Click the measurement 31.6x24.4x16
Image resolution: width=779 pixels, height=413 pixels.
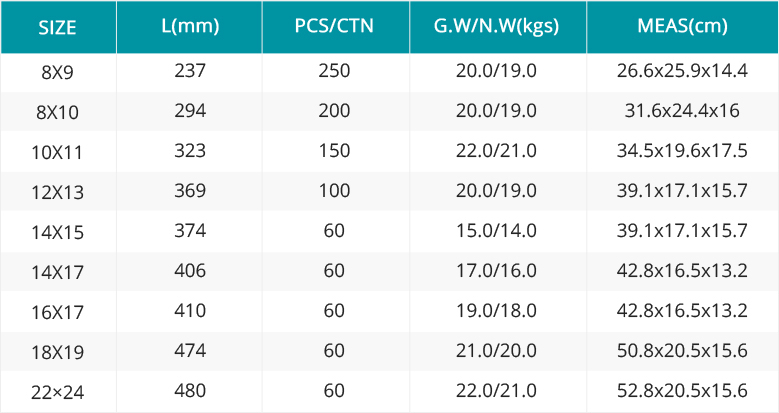click(x=682, y=110)
